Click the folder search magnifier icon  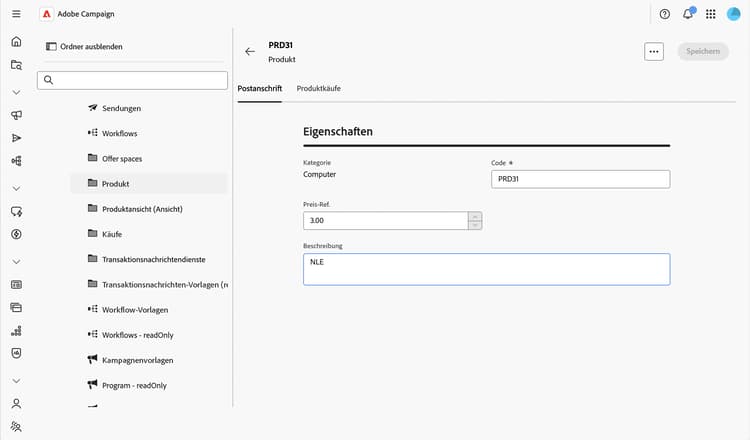pos(48,80)
